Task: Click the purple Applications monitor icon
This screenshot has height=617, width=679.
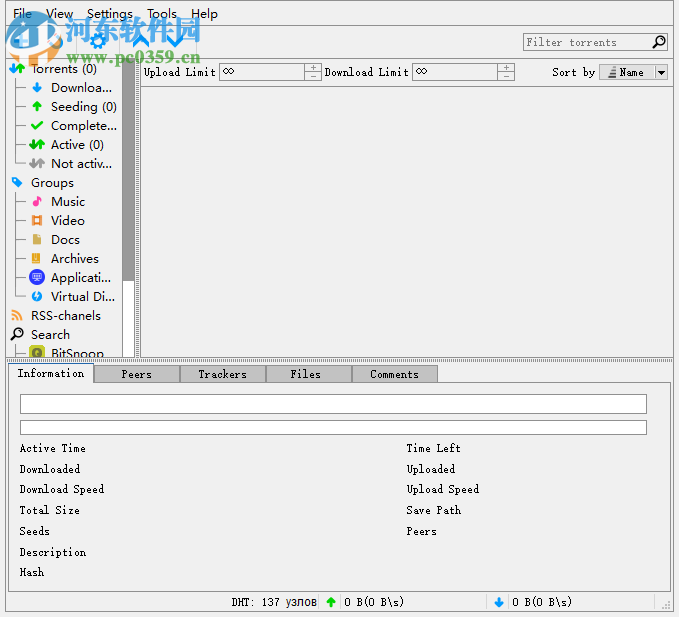Action: pos(37,278)
